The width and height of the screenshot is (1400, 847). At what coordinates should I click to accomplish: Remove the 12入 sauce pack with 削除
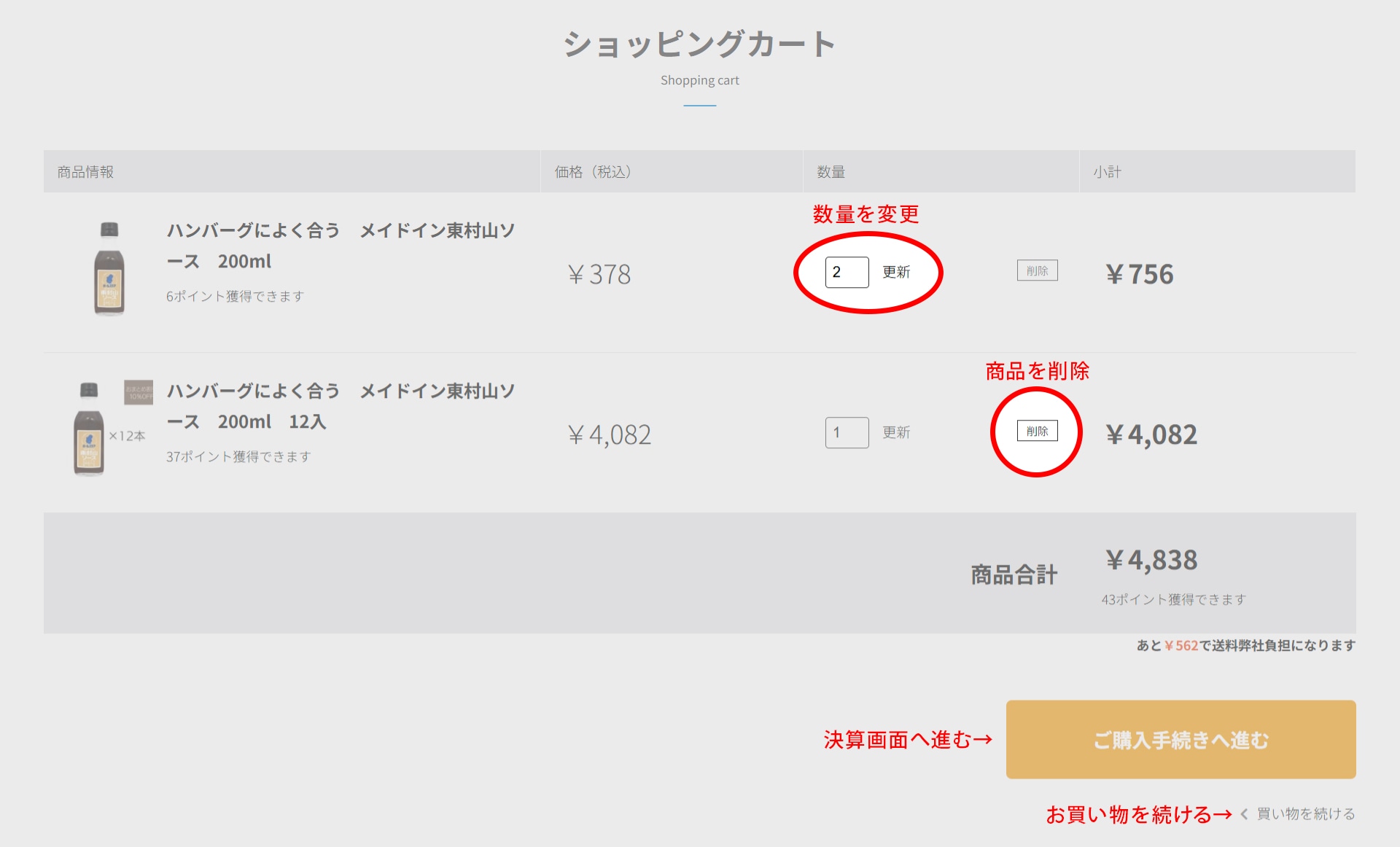pyautogui.click(x=1037, y=431)
